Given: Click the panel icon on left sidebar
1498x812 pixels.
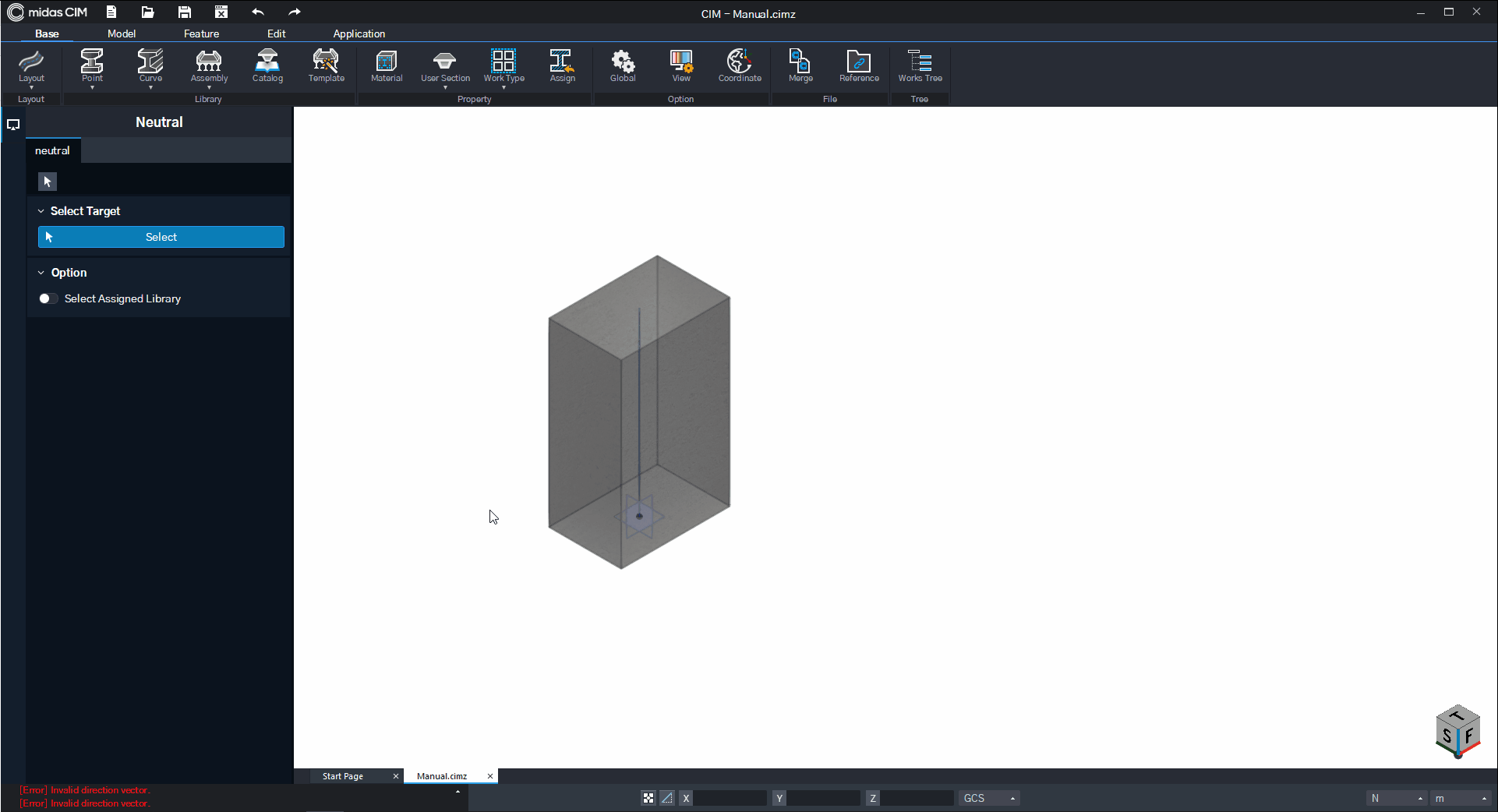Looking at the screenshot, I should [x=13, y=125].
